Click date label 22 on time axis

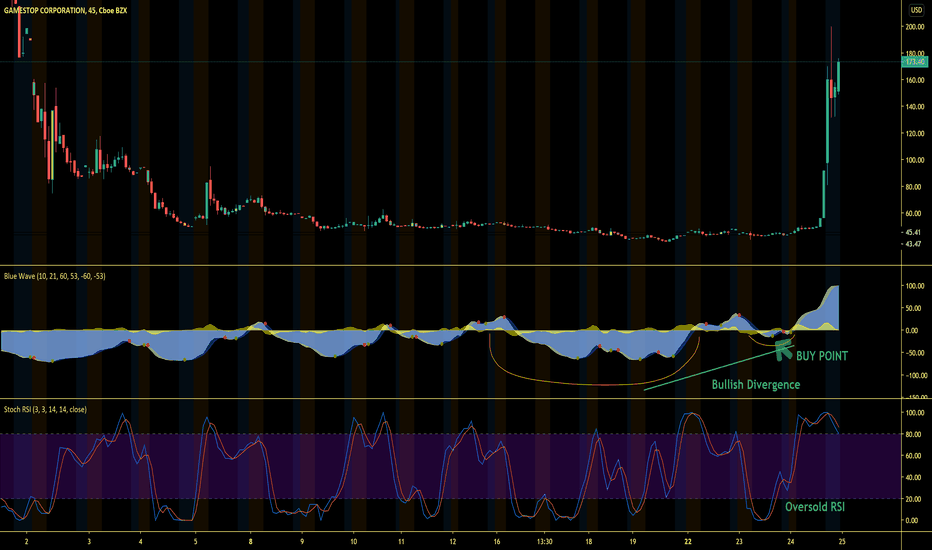click(x=688, y=542)
